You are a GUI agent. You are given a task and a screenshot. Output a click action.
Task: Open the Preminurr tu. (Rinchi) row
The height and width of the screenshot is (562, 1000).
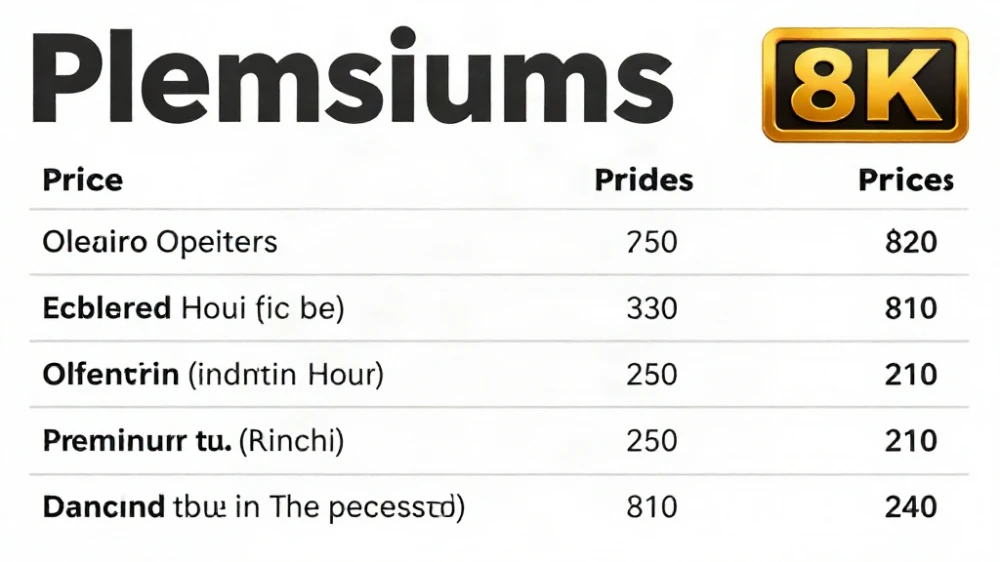[x=499, y=441]
